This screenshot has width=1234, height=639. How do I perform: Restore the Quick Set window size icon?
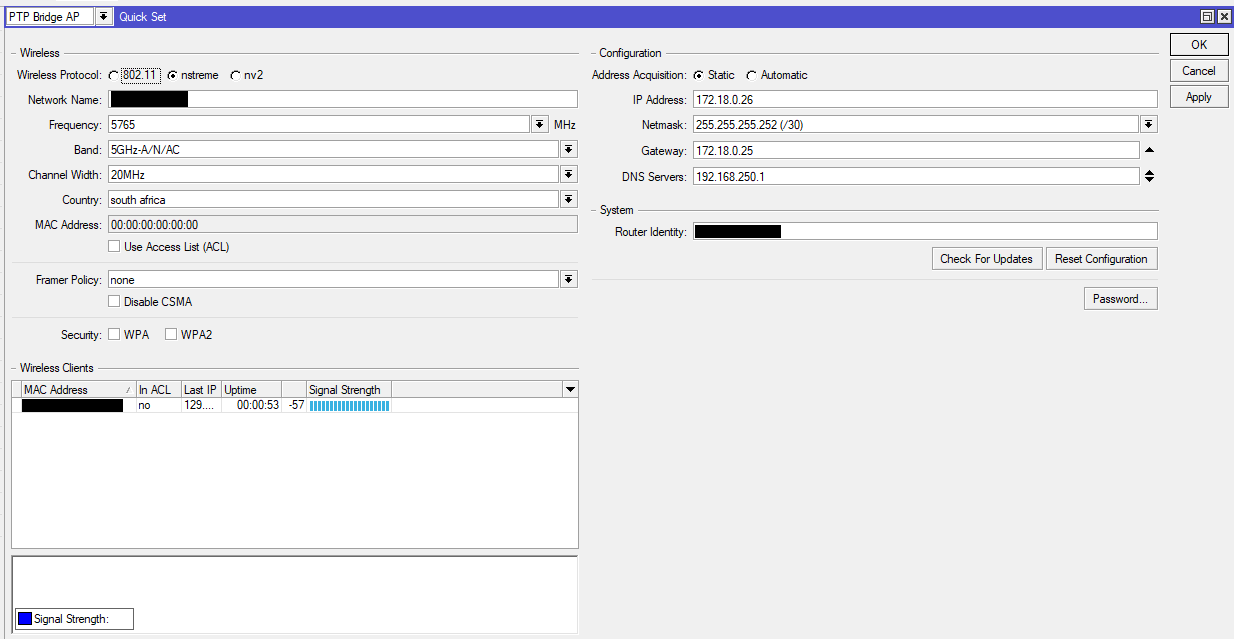(x=1207, y=17)
